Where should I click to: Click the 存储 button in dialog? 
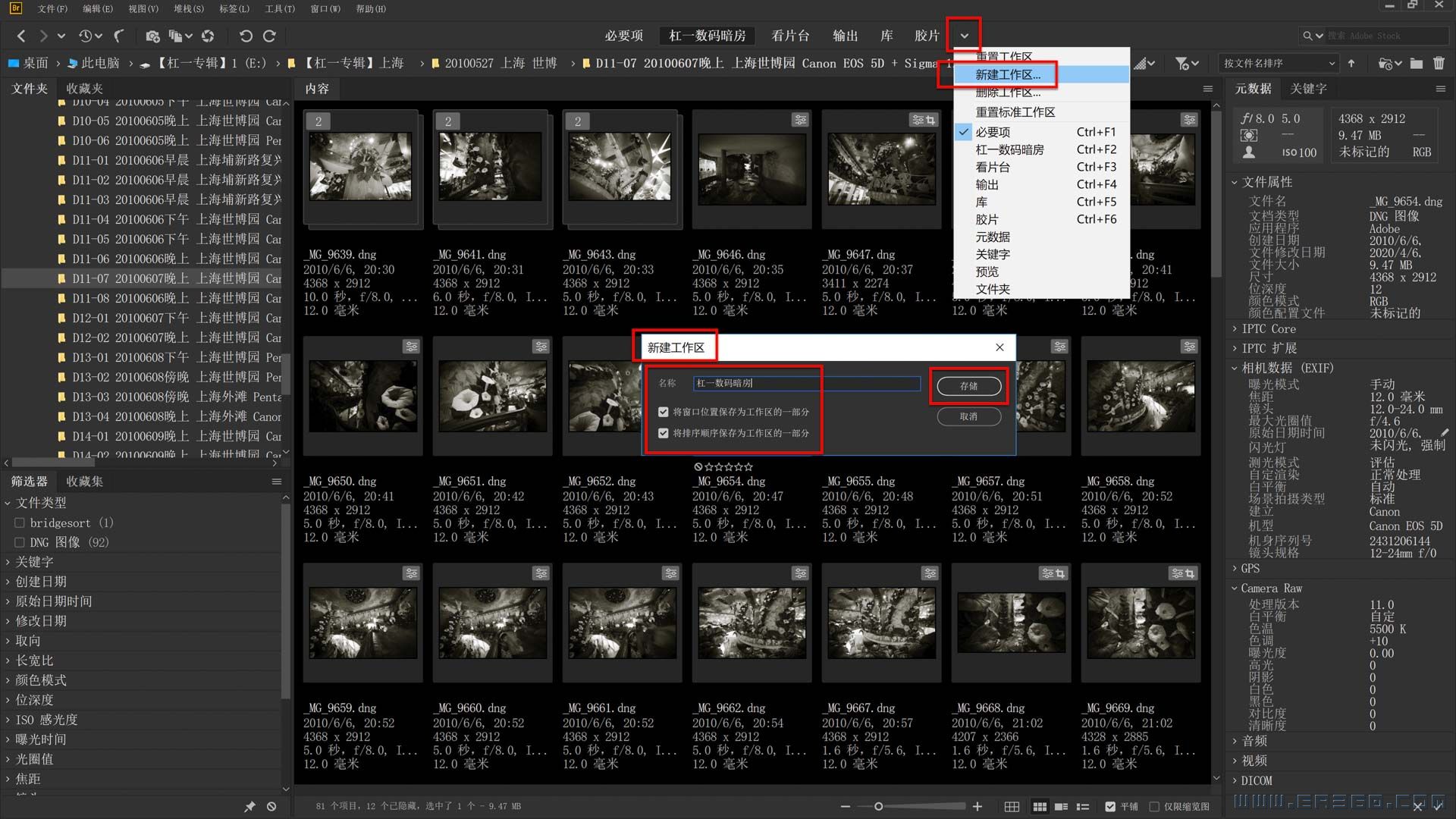pyautogui.click(x=968, y=386)
